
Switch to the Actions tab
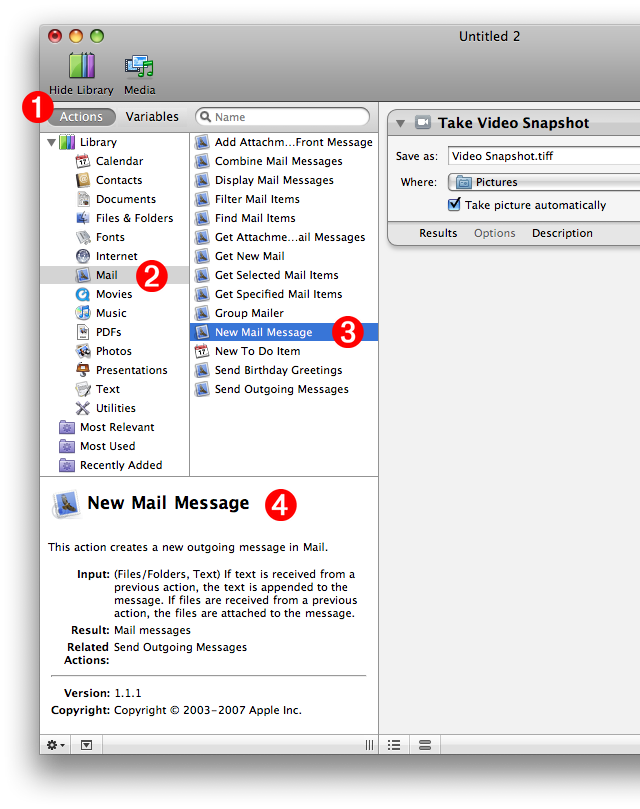click(x=81, y=117)
